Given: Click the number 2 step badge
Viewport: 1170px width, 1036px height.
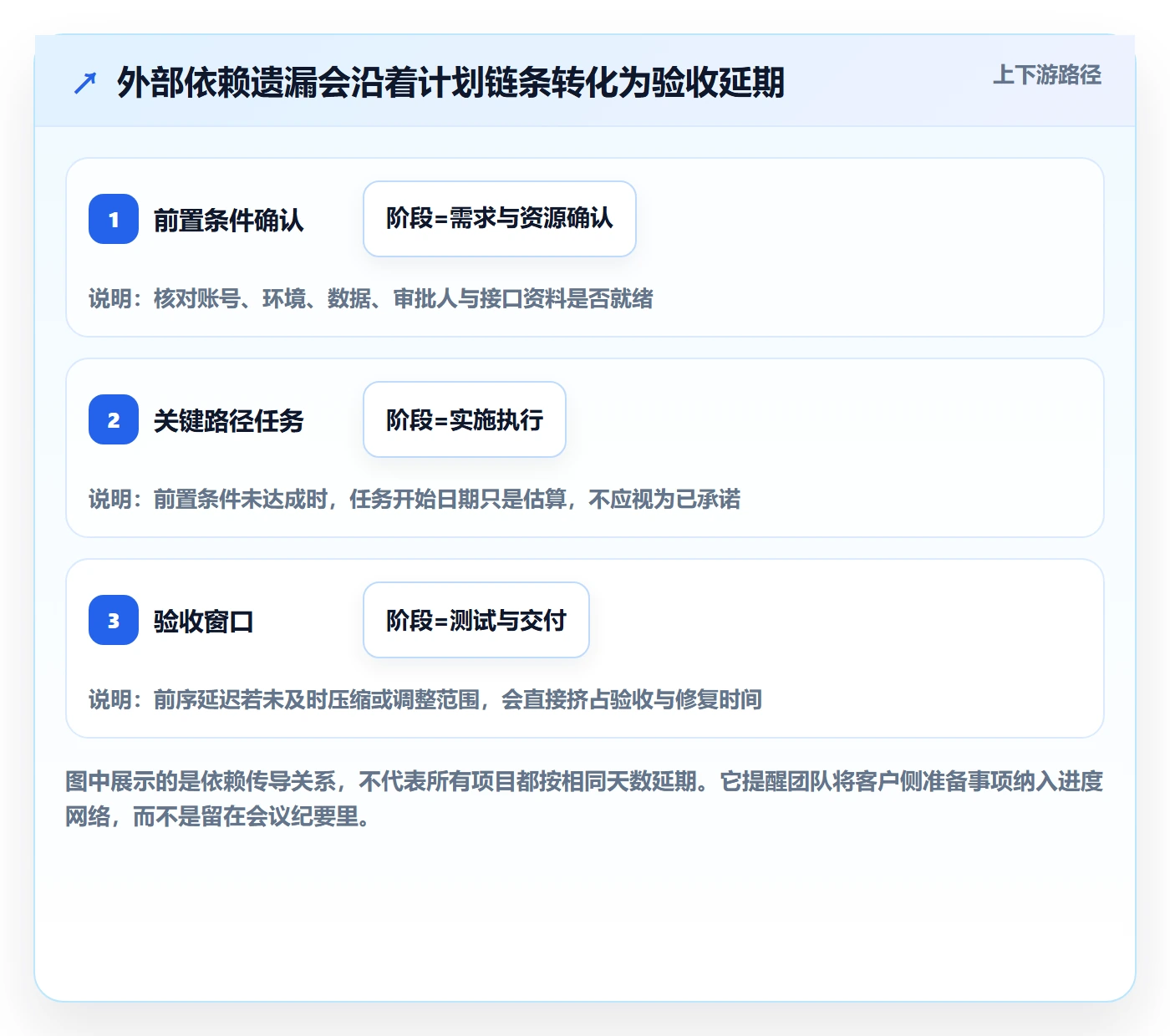Looking at the screenshot, I should (114, 419).
